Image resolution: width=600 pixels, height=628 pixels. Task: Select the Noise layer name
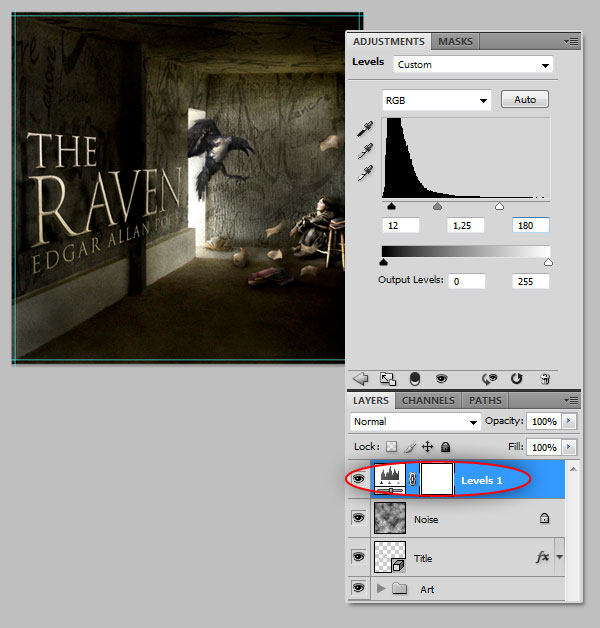(x=426, y=519)
